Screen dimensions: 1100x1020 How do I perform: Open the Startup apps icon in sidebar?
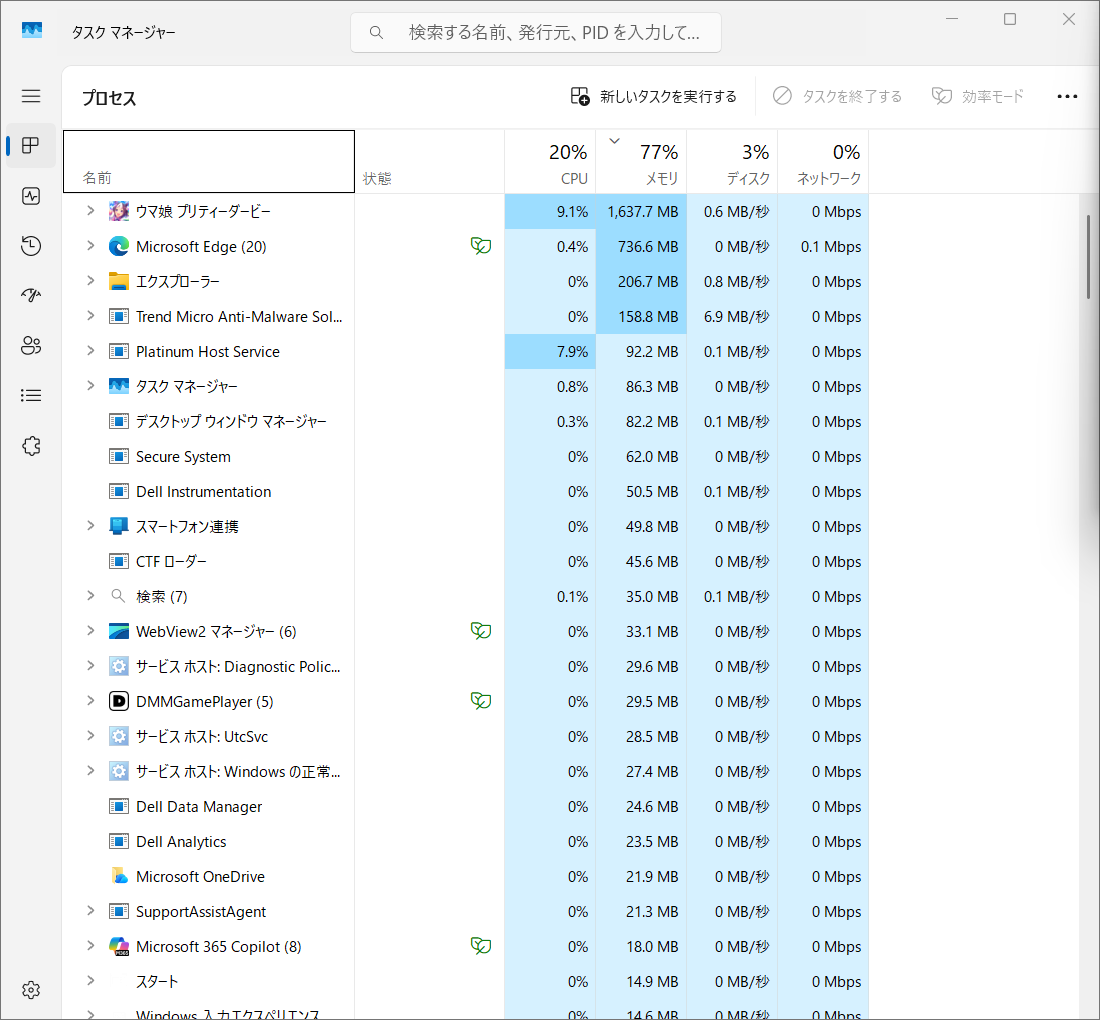(31, 295)
